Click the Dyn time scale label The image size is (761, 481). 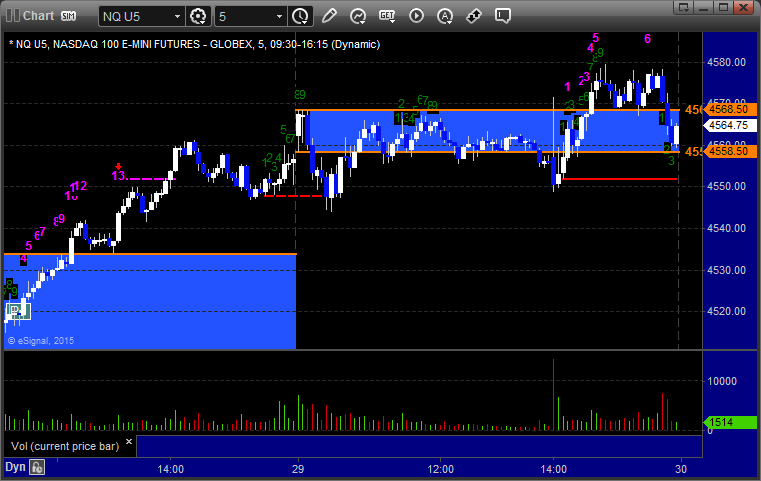click(x=15, y=467)
